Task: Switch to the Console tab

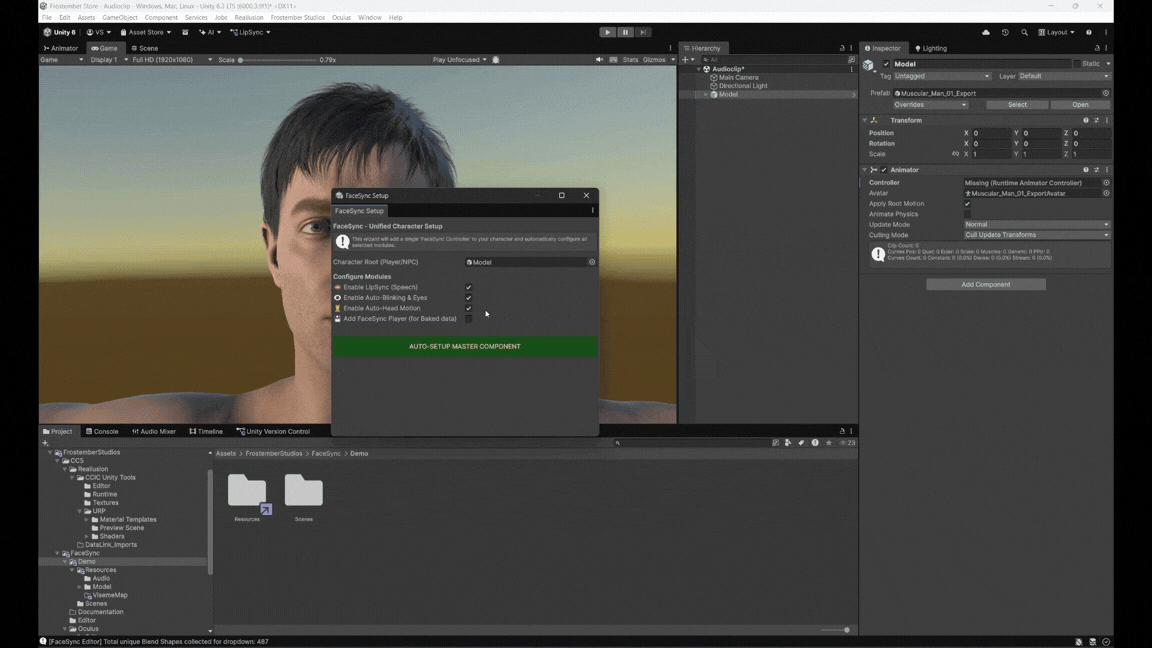Action: (101, 431)
